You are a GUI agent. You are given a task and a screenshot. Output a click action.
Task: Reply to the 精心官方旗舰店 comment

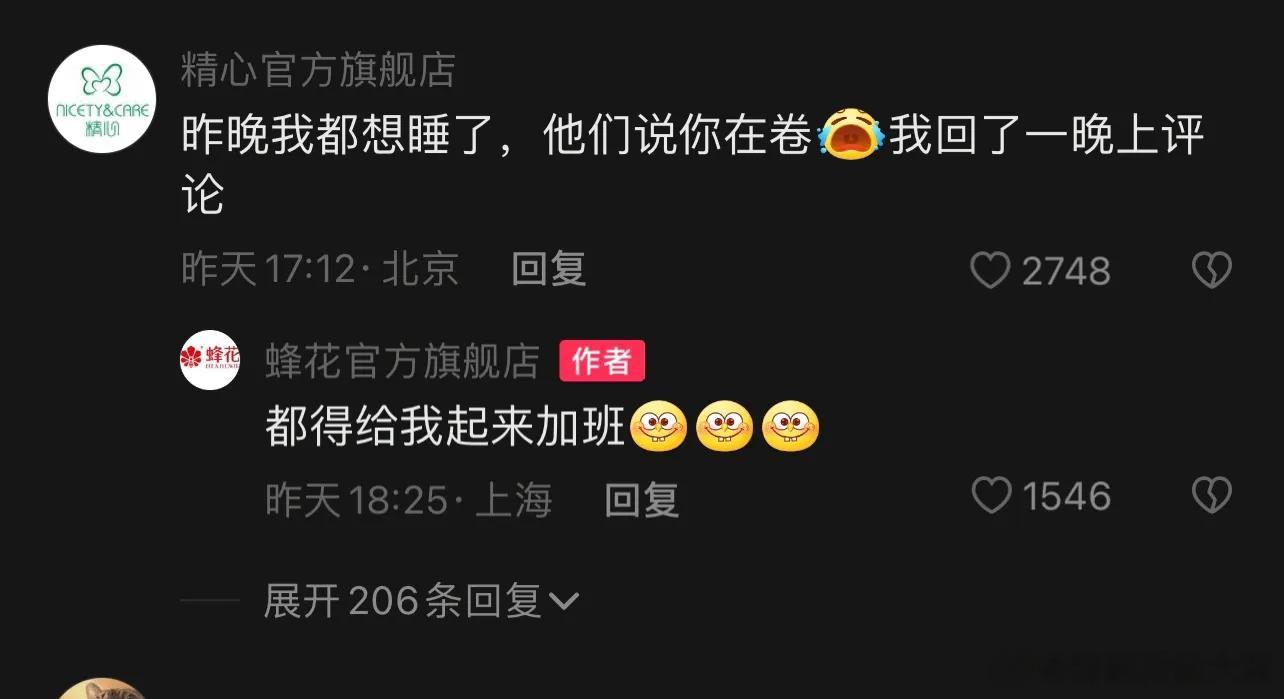point(548,269)
